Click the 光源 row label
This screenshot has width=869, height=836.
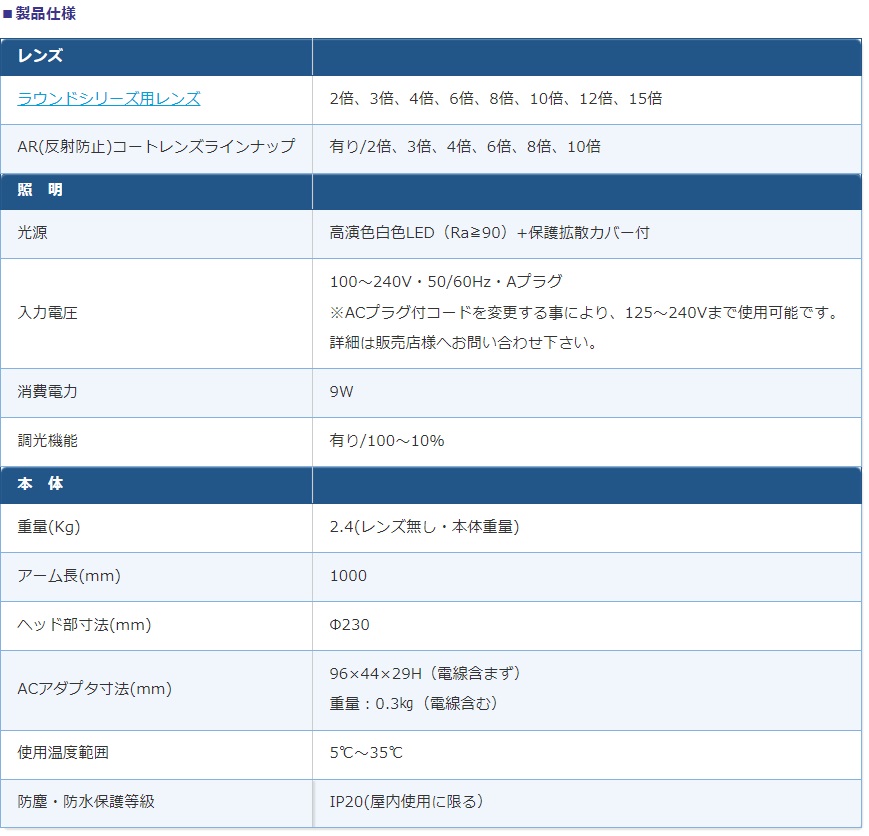coord(32,233)
